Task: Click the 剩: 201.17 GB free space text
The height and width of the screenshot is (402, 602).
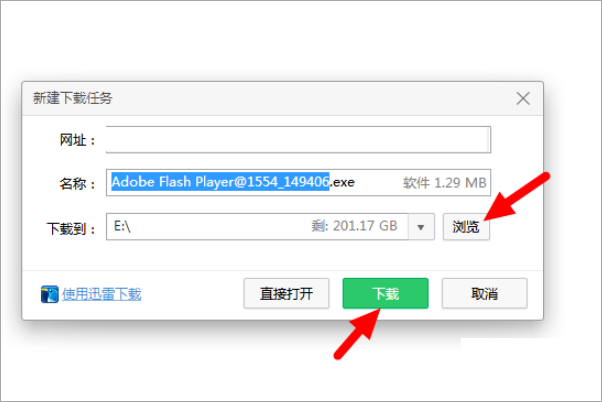Action: [354, 226]
